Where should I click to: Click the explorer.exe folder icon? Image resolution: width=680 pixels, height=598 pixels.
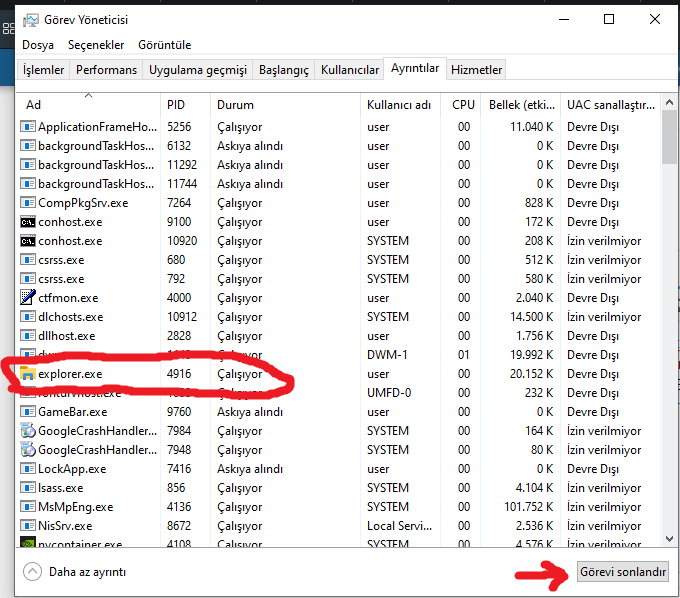click(28, 373)
